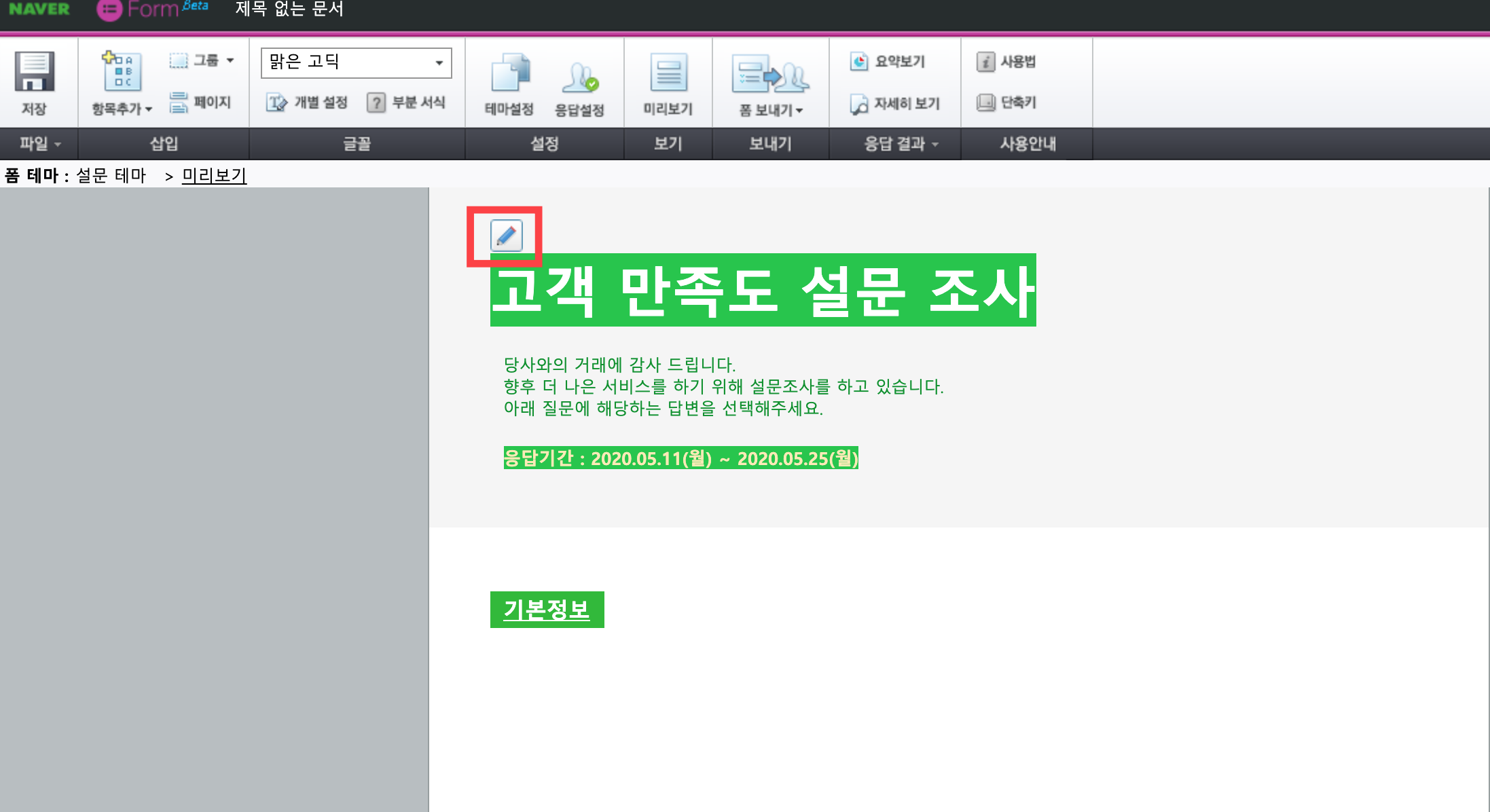
Task: Click the NAVER logo
Action: [39, 10]
